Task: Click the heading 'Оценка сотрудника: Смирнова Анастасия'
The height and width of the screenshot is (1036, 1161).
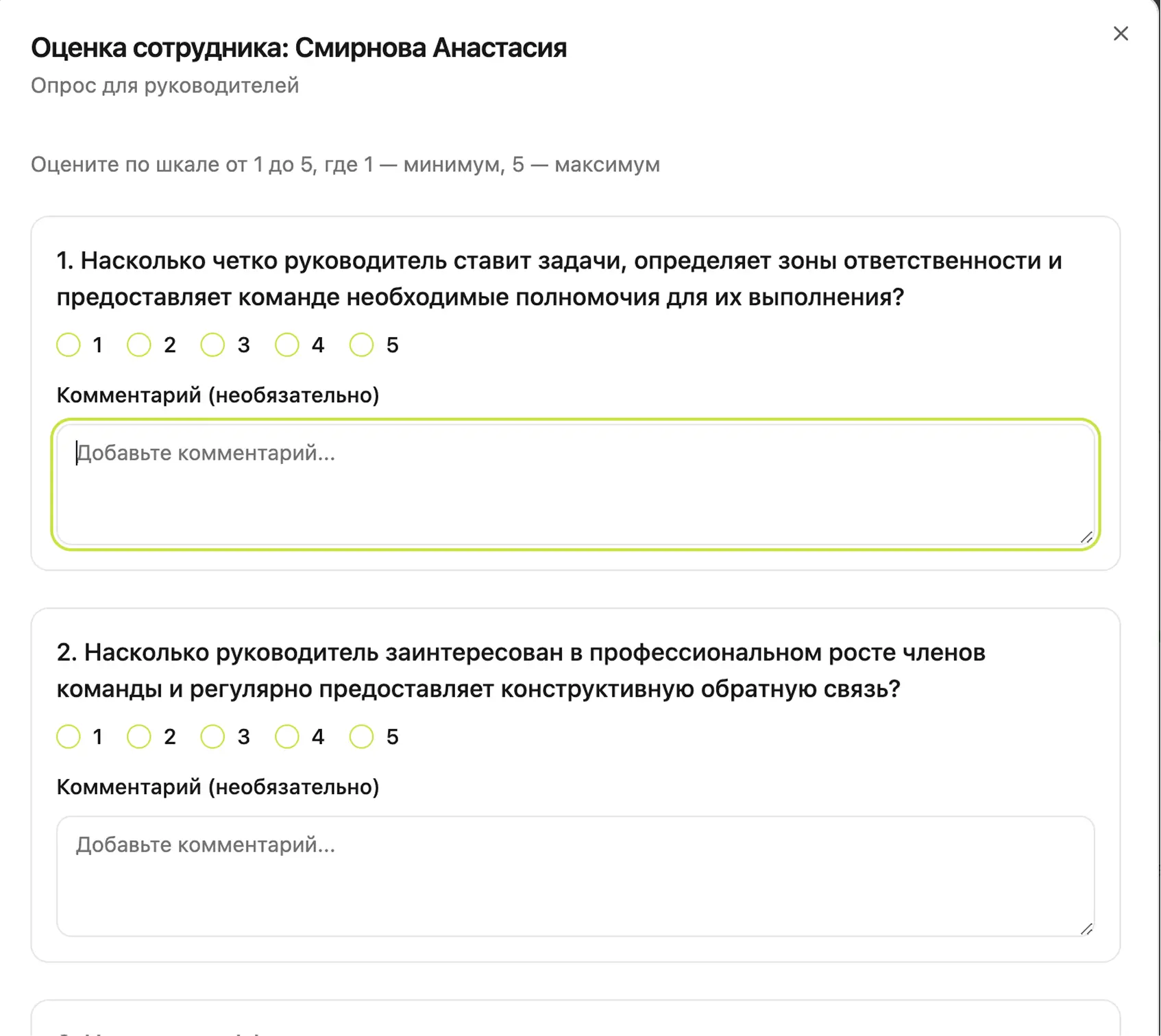Action: pos(299,48)
